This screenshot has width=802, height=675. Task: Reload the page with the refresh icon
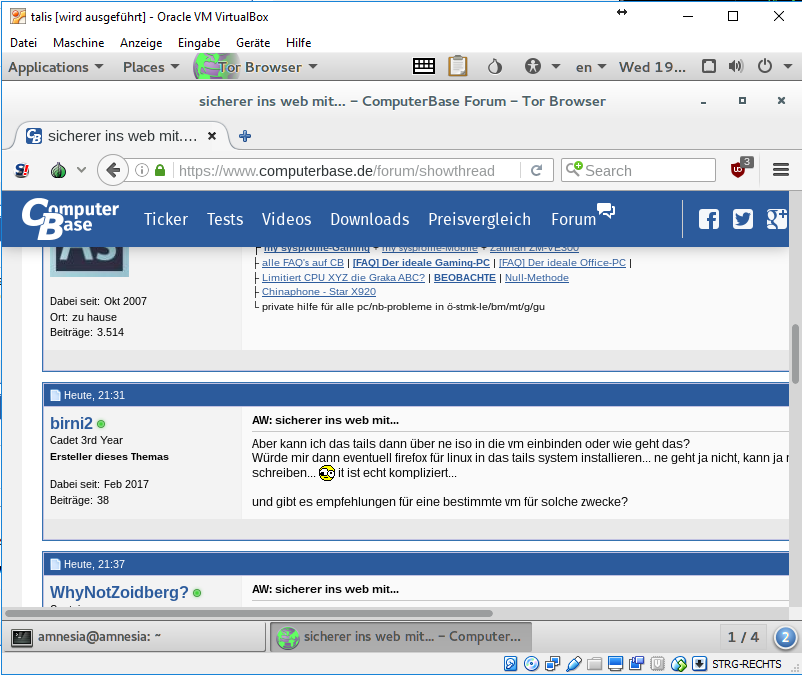tap(536, 170)
